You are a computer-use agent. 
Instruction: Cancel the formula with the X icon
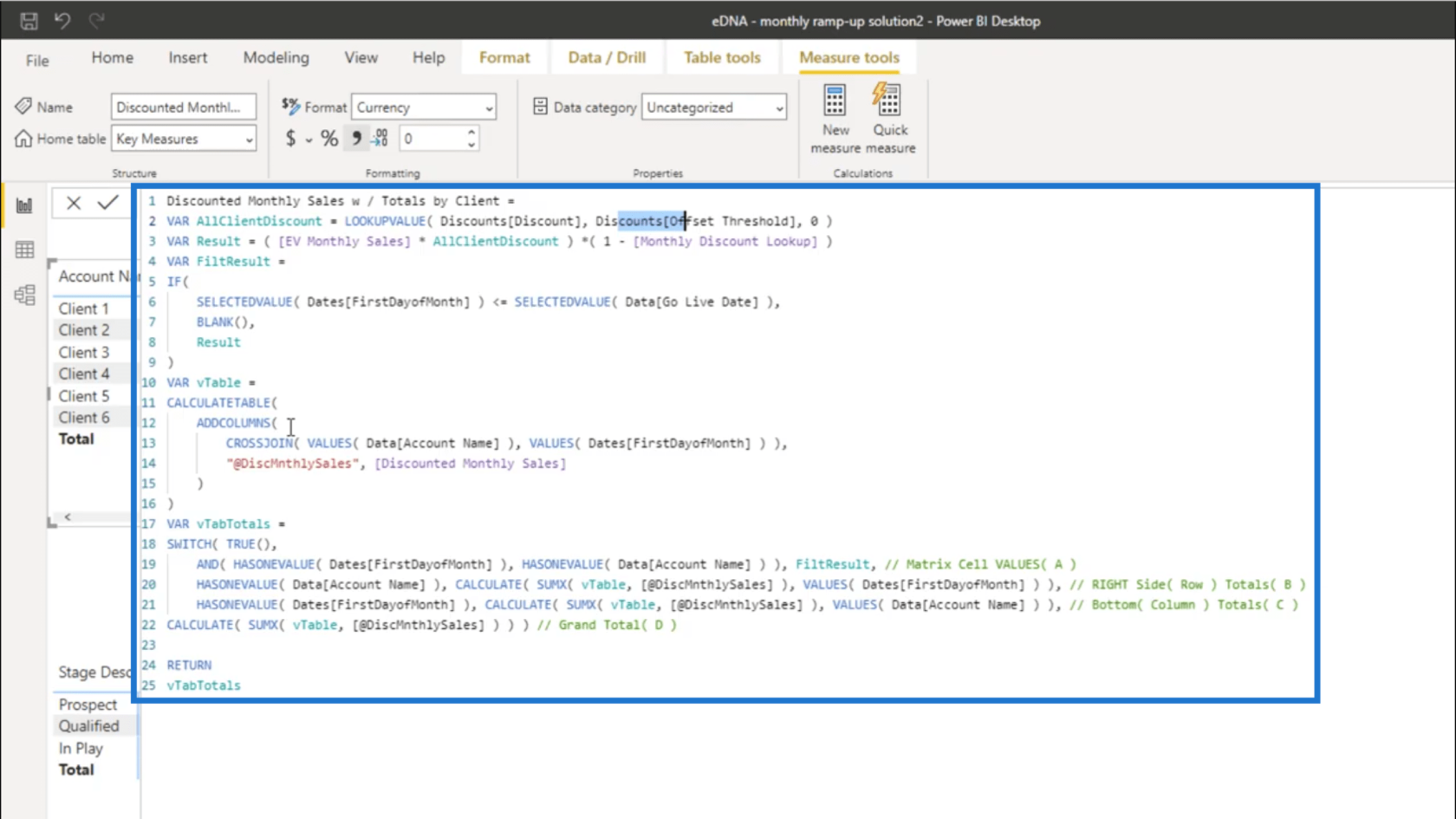tap(74, 203)
